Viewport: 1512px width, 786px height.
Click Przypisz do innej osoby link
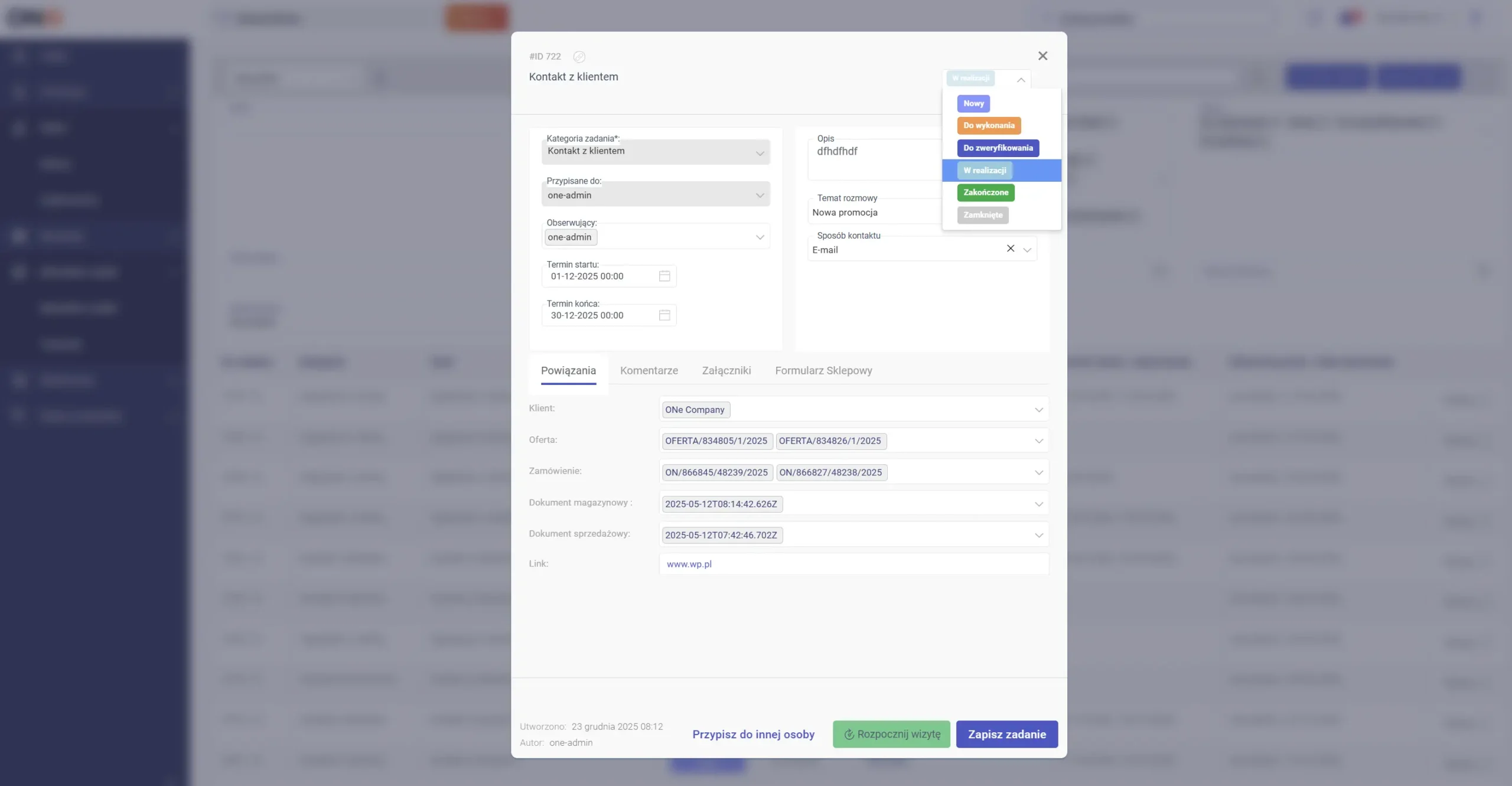[753, 734]
